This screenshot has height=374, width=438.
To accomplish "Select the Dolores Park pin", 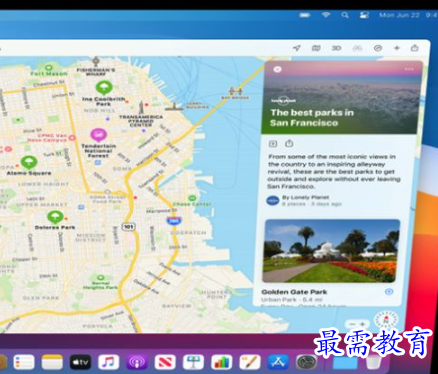I will coord(55,217).
